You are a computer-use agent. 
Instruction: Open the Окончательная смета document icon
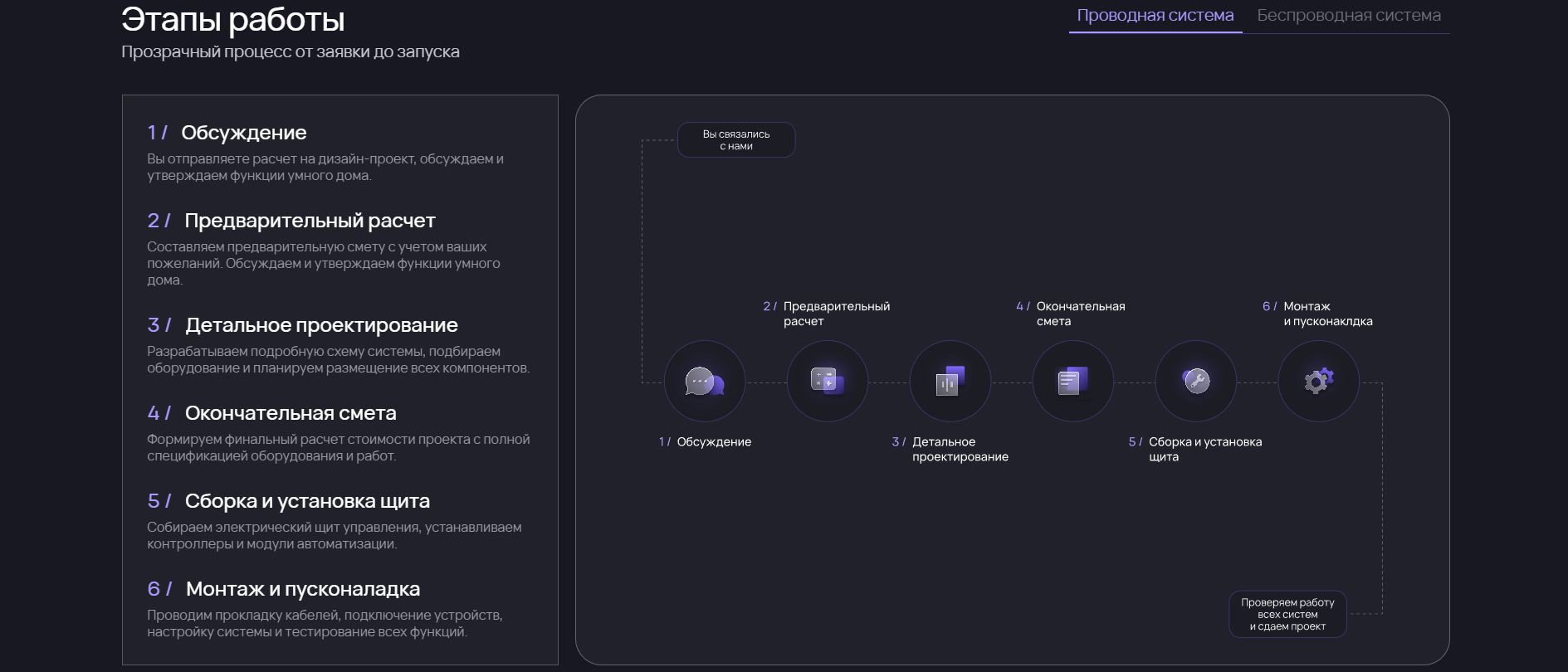(x=1073, y=382)
